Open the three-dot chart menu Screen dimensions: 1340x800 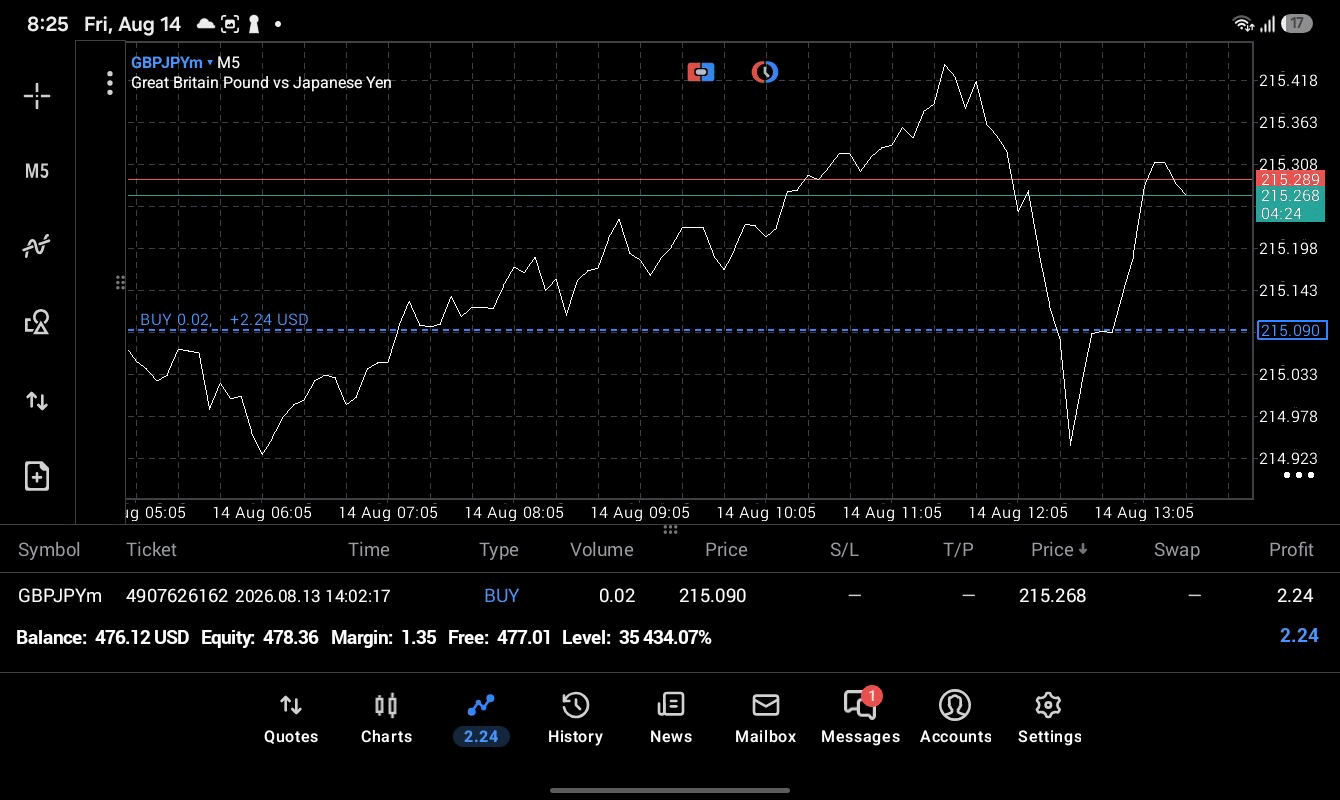click(110, 83)
